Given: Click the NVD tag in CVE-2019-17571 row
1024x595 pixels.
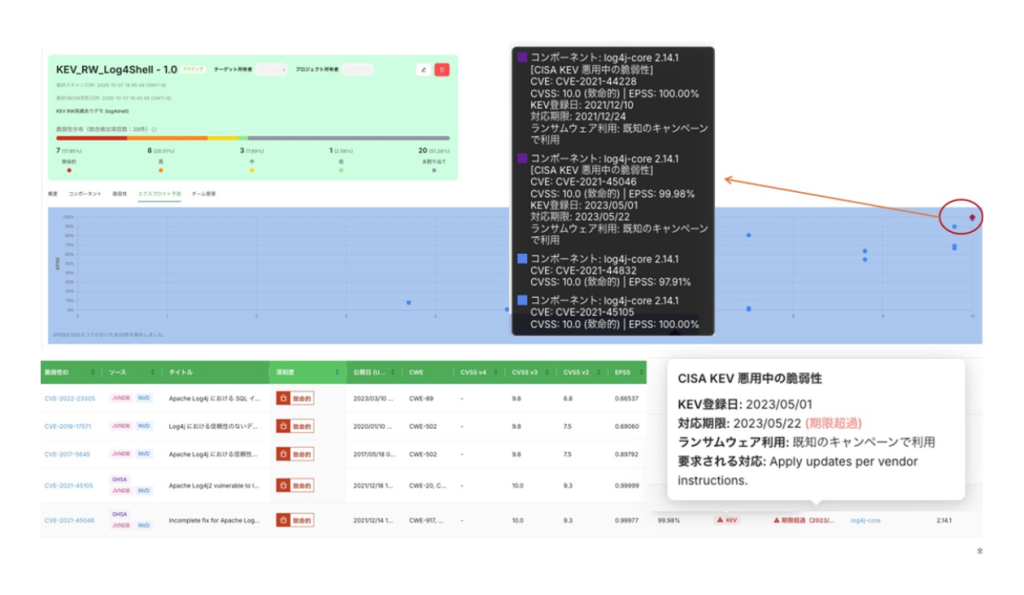Looking at the screenshot, I should coord(144,426).
